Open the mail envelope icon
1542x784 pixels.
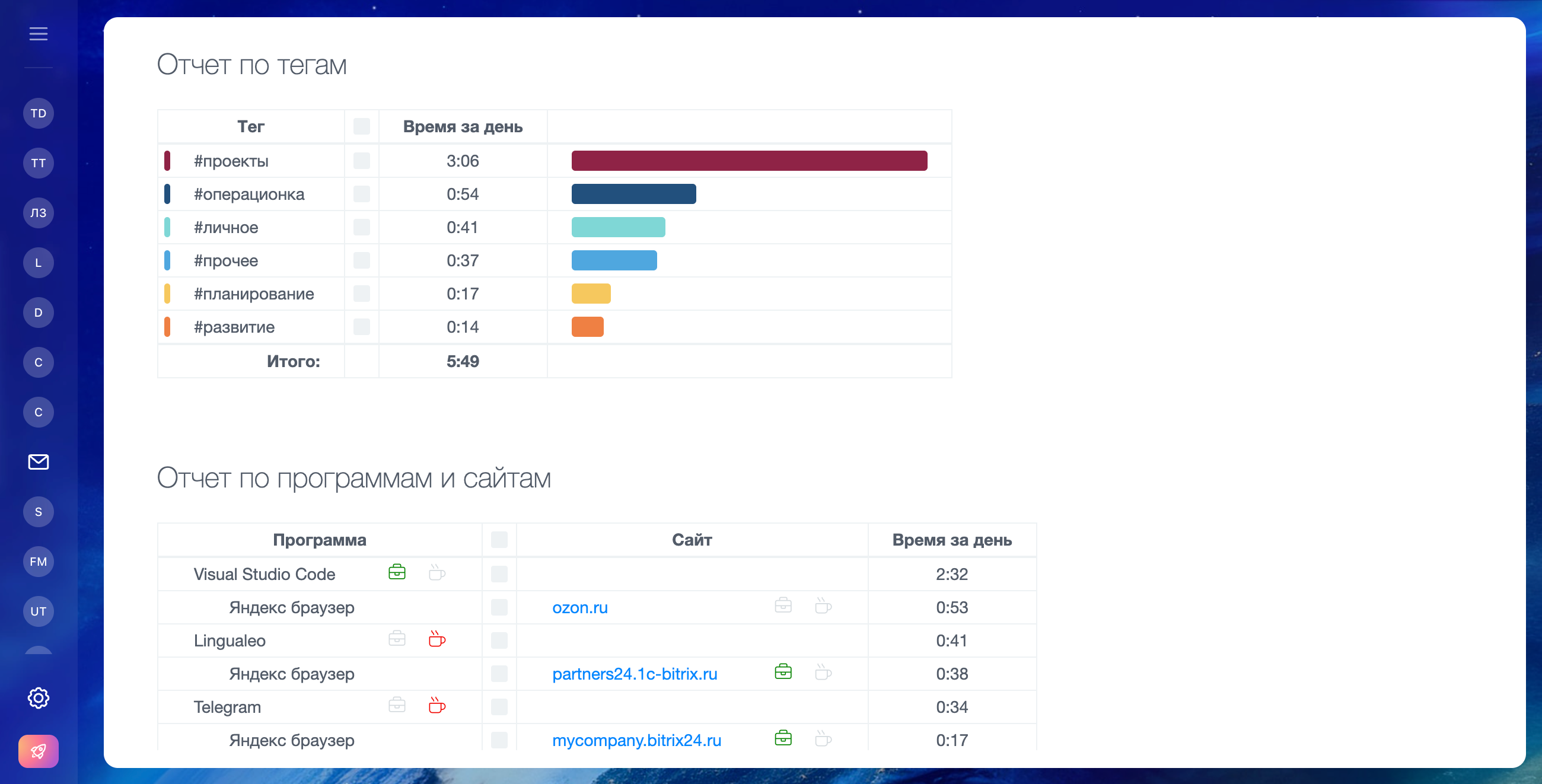tap(39, 461)
